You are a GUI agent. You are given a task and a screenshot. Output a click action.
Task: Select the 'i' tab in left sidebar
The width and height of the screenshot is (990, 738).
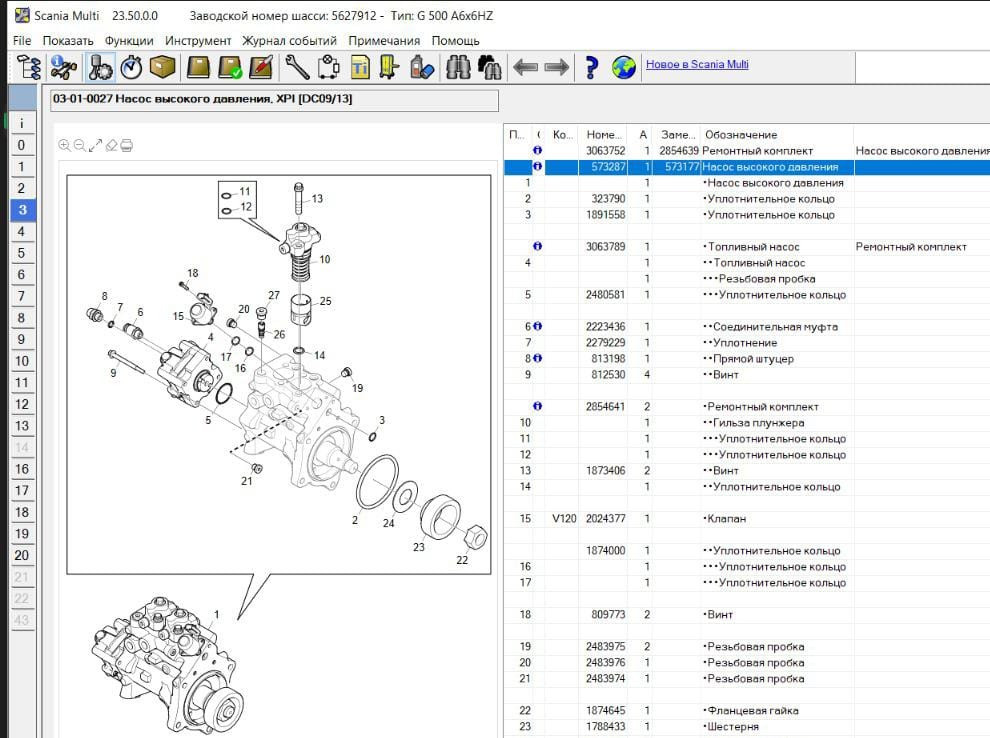tap(21, 123)
